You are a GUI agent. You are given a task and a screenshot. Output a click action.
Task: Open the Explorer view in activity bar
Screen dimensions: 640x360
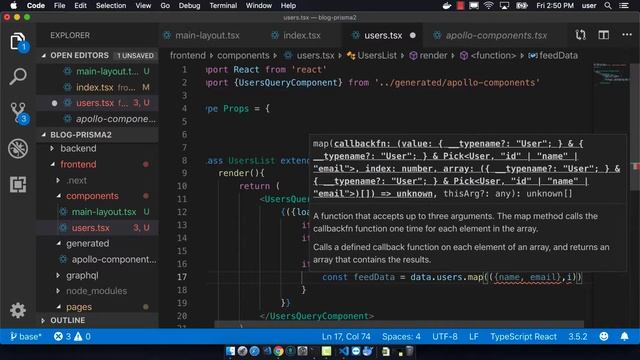(18, 42)
